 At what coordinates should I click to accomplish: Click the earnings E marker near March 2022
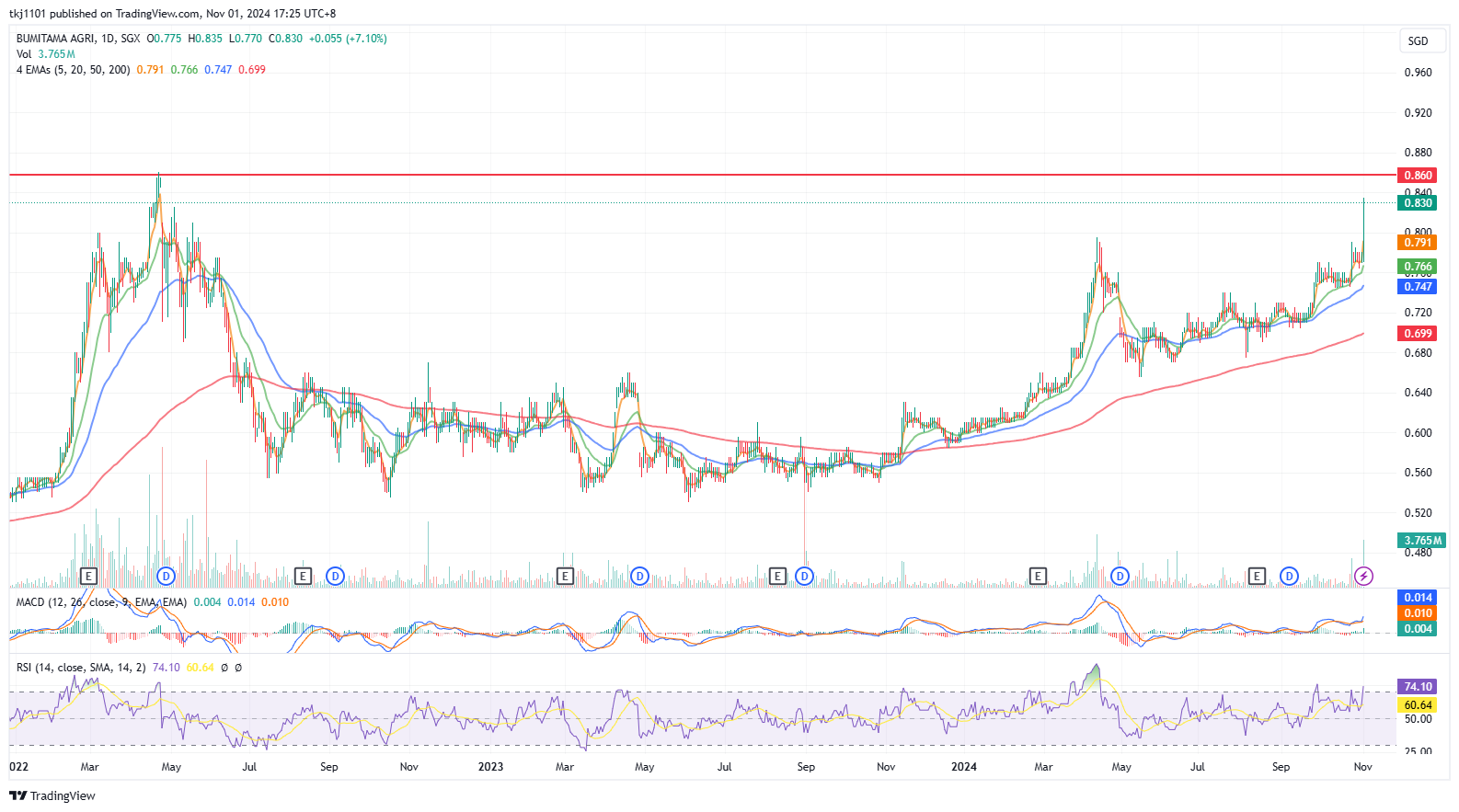(x=88, y=577)
